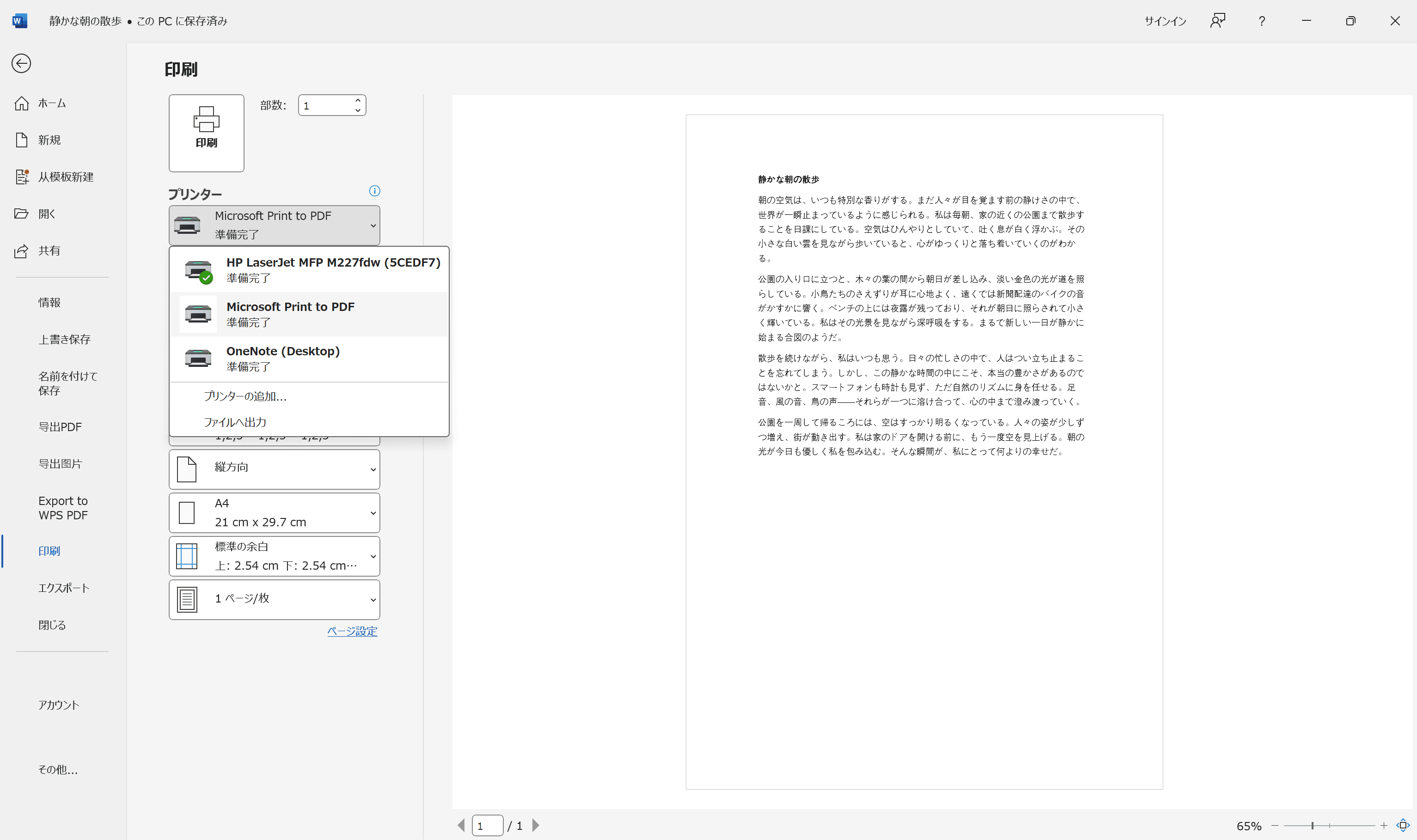Click the feedback person icon near サインイン

[1218, 20]
